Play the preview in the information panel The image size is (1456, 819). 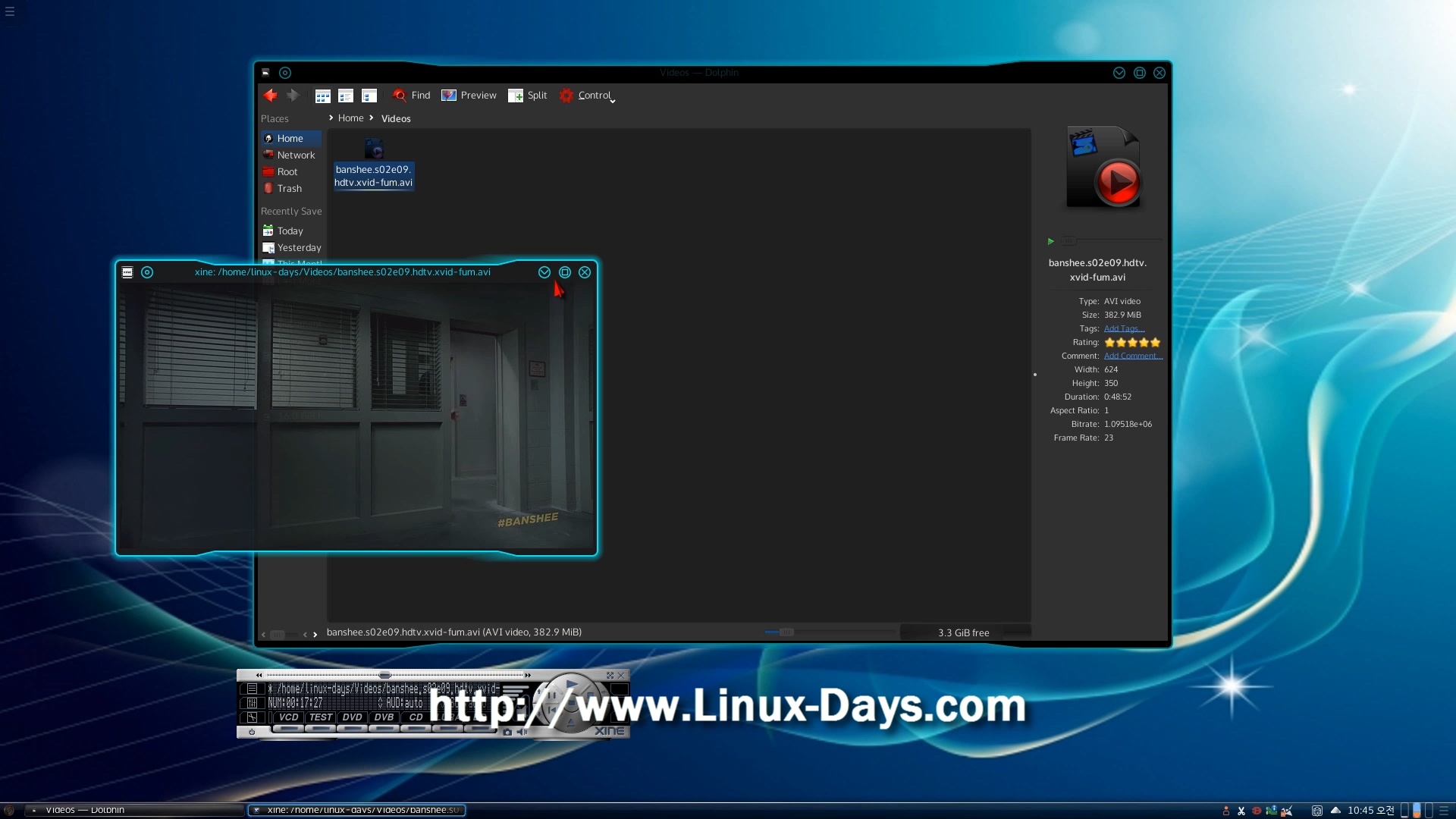[x=1051, y=241]
